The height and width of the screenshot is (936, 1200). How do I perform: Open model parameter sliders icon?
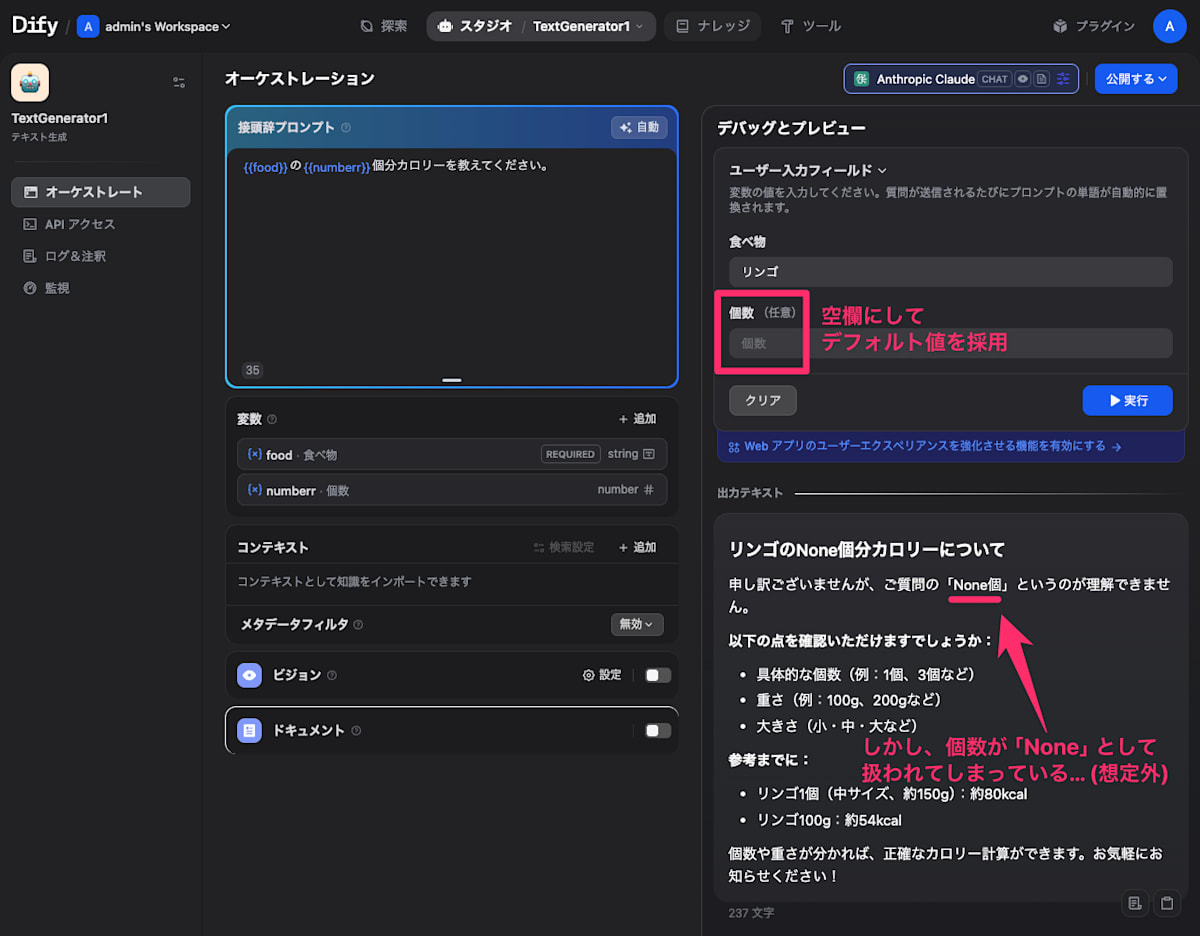[x=1064, y=79]
